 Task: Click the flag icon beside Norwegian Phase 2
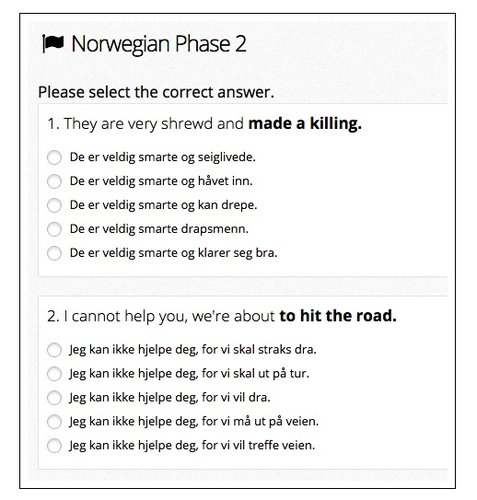point(53,44)
